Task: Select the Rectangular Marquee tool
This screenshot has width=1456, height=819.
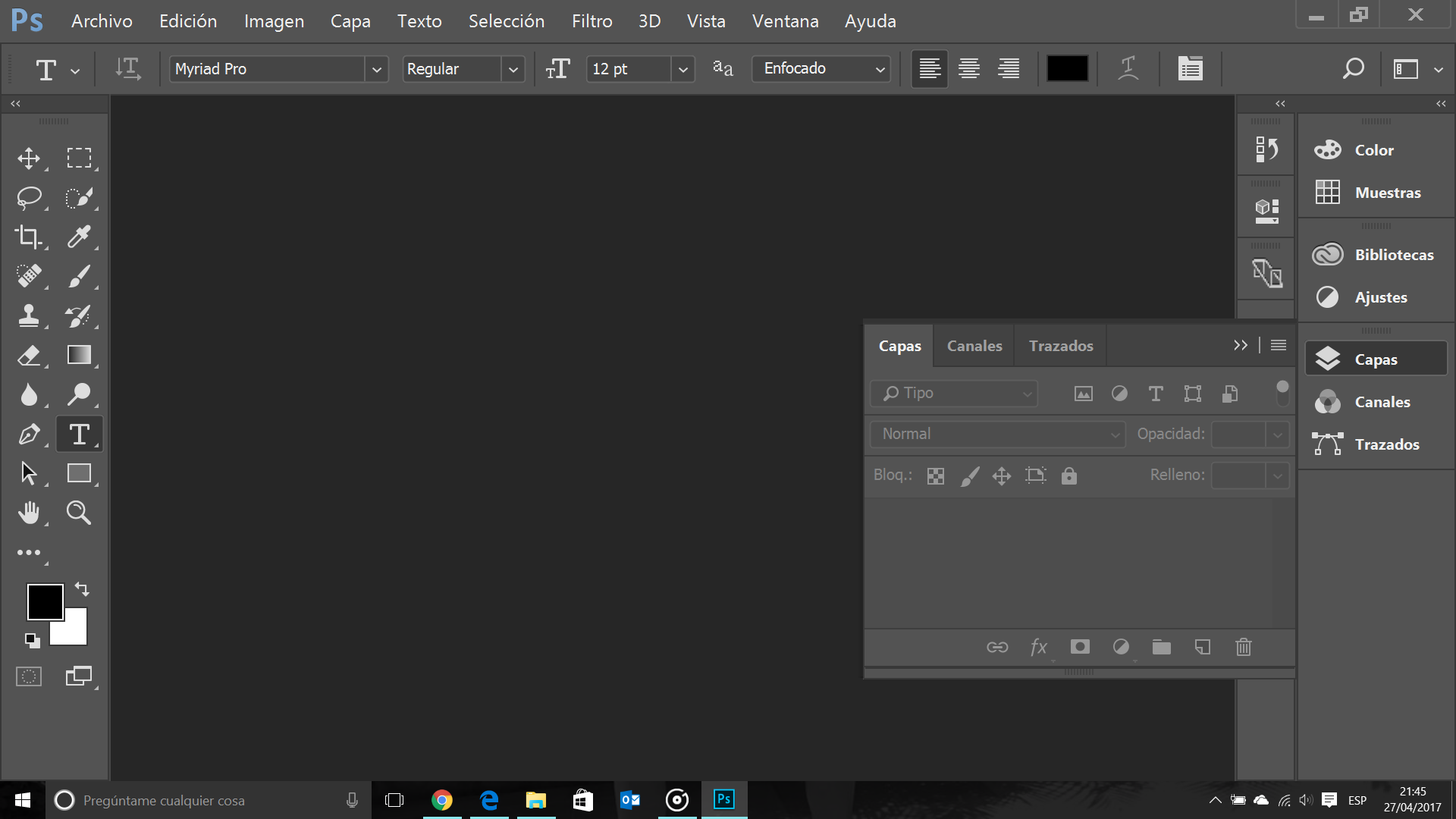Action: click(79, 158)
